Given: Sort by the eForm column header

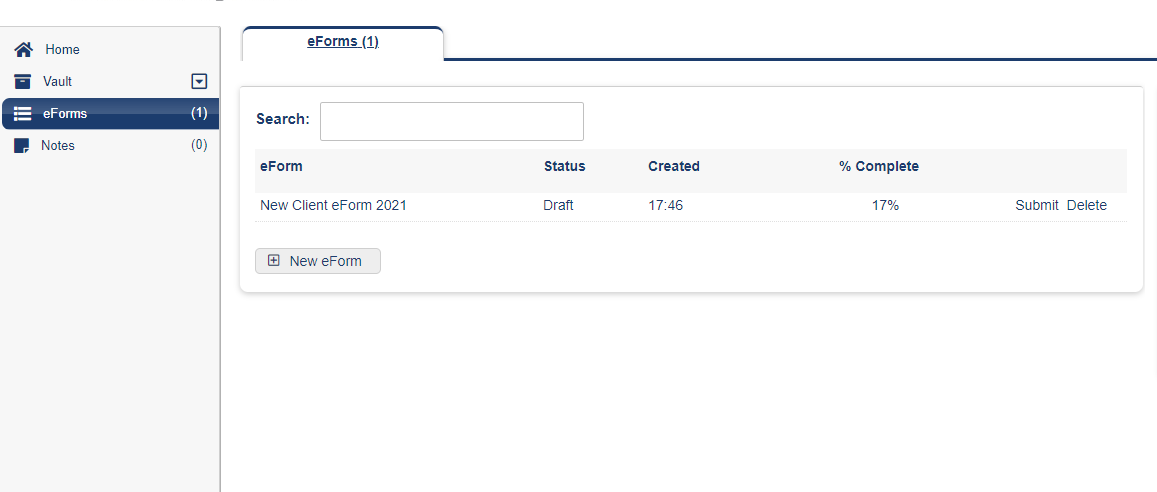Looking at the screenshot, I should [x=281, y=167].
